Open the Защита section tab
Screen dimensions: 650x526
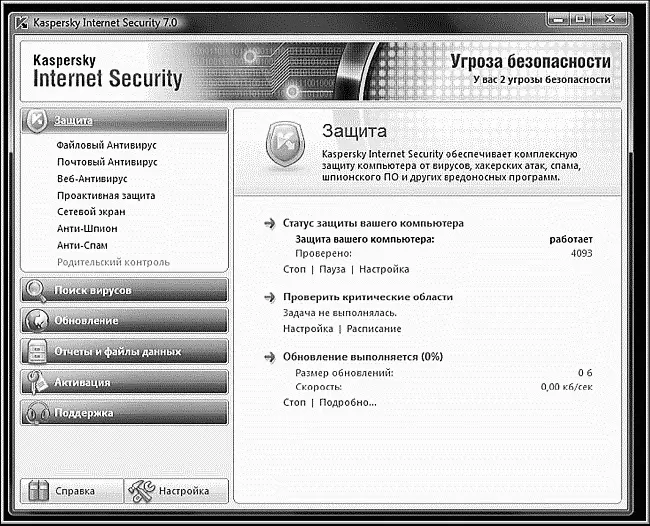coord(124,121)
